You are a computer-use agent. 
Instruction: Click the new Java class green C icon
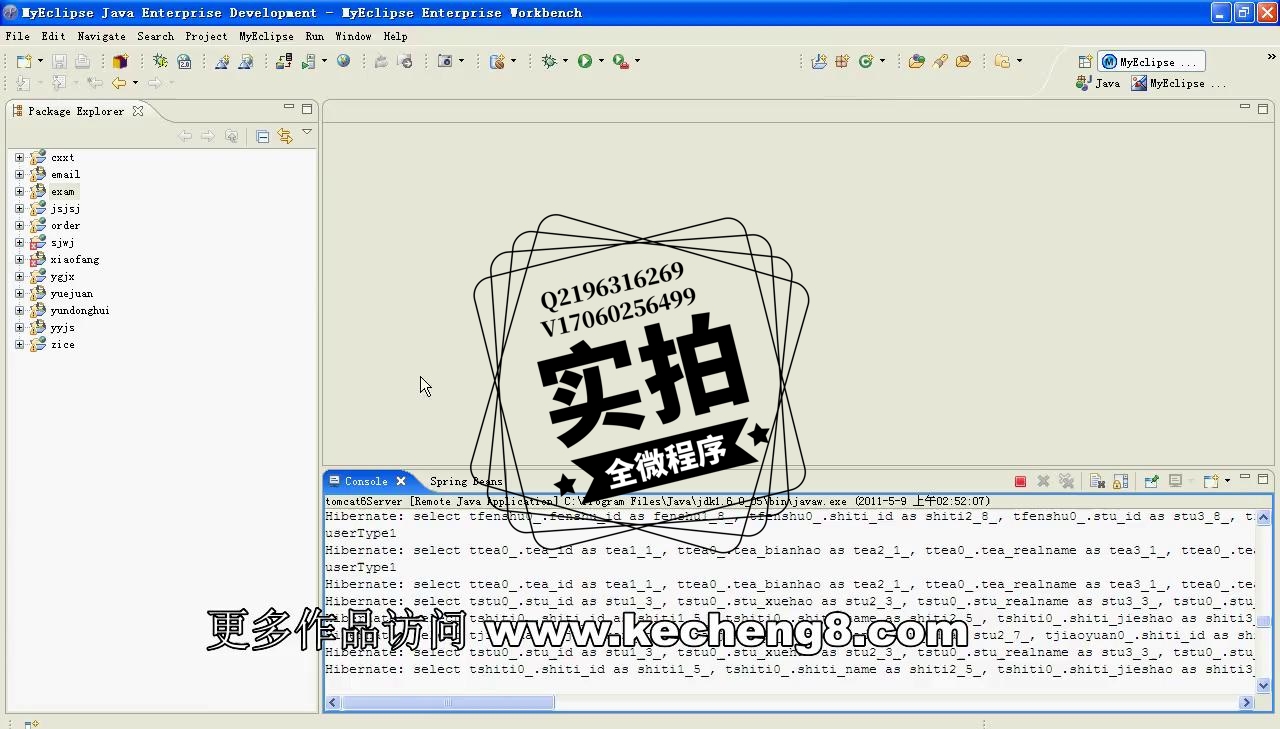coord(866,61)
